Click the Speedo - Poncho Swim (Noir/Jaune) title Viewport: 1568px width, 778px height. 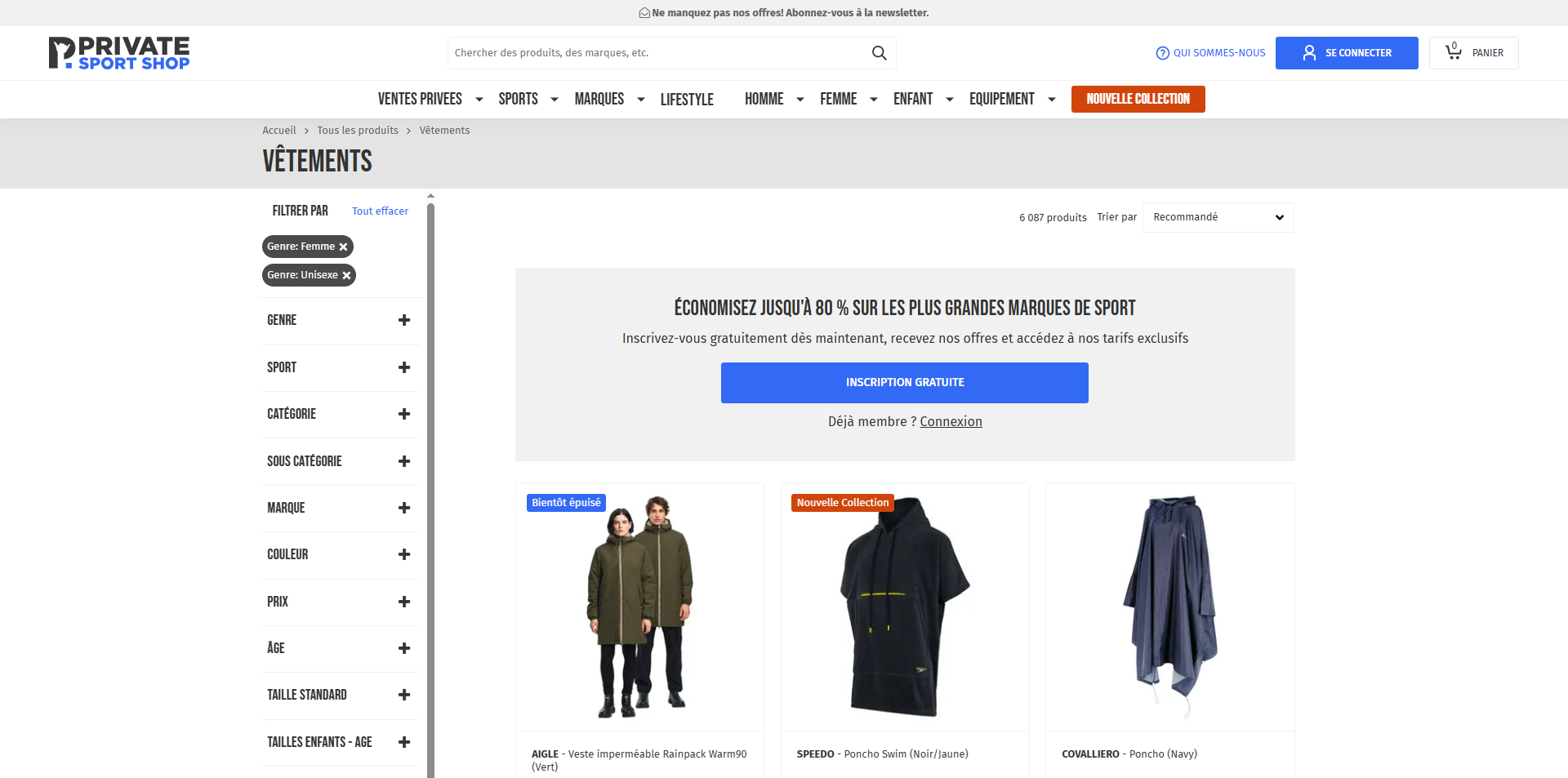[883, 754]
